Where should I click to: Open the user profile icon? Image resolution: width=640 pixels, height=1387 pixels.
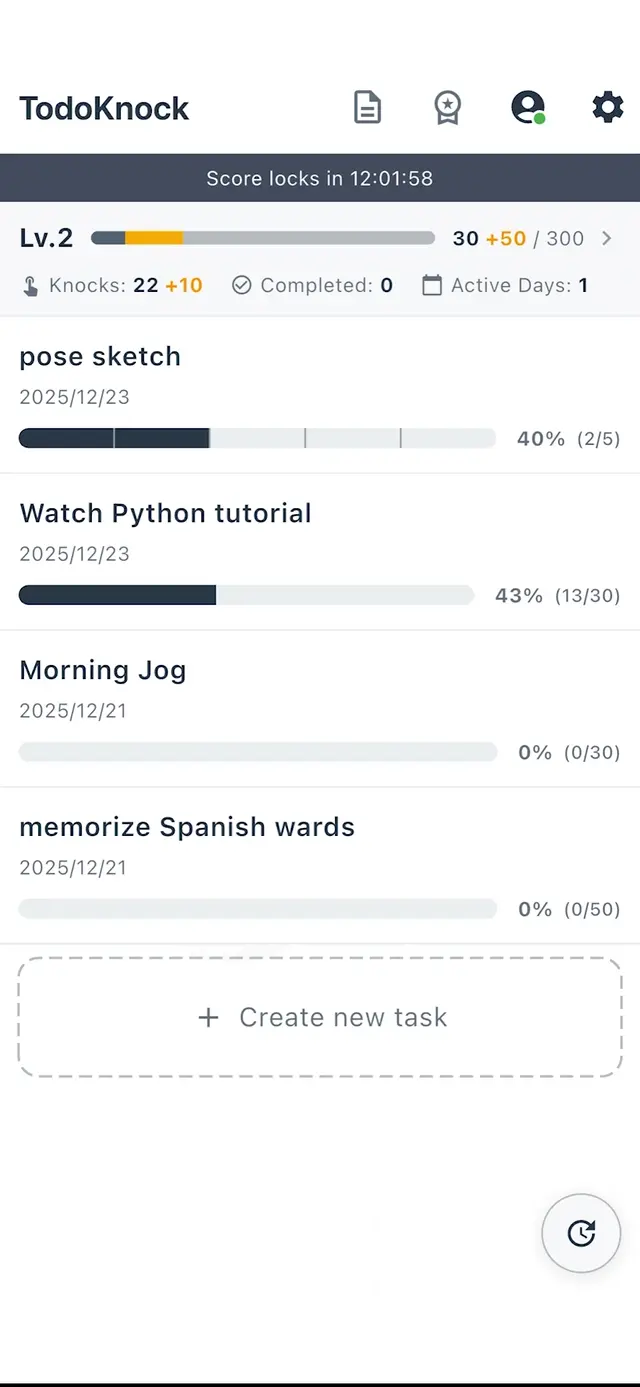click(527, 107)
